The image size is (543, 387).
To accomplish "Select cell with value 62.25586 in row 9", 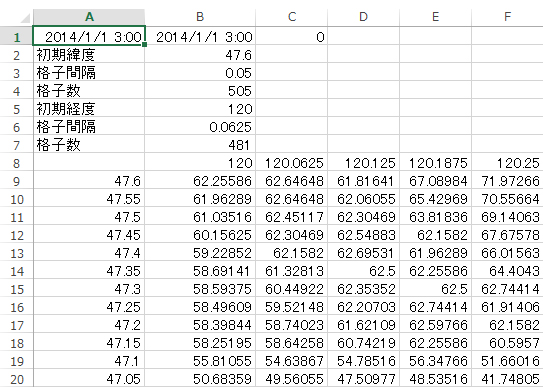I will pyautogui.click(x=200, y=181).
